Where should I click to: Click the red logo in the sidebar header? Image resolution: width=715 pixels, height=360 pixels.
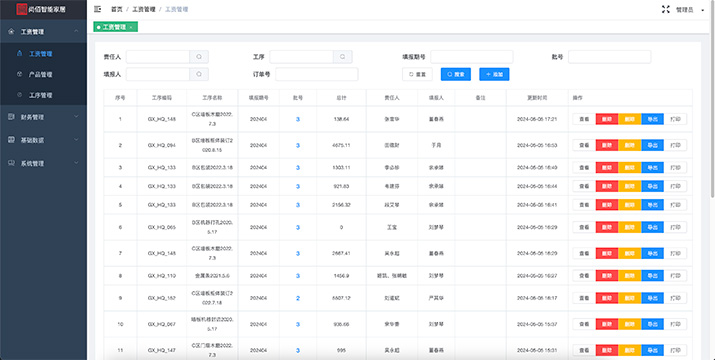22,9
